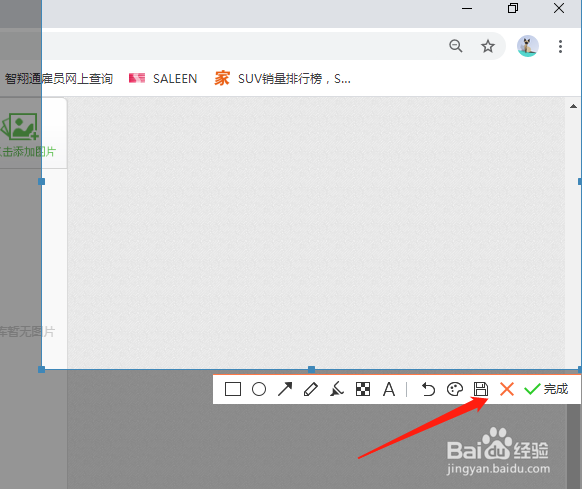The width and height of the screenshot is (582, 489).
Task: Open Chrome three-dot menu
Action: pyautogui.click(x=560, y=46)
